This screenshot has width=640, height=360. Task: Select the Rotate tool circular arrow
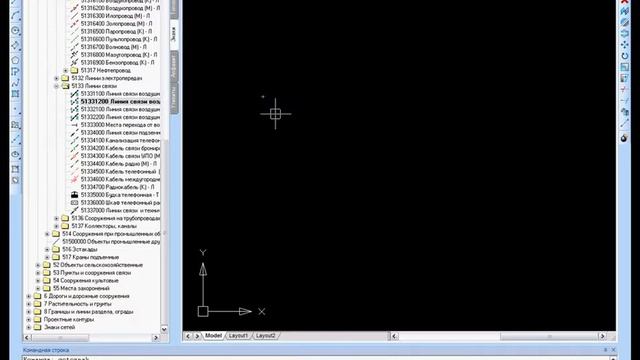[624, 56]
